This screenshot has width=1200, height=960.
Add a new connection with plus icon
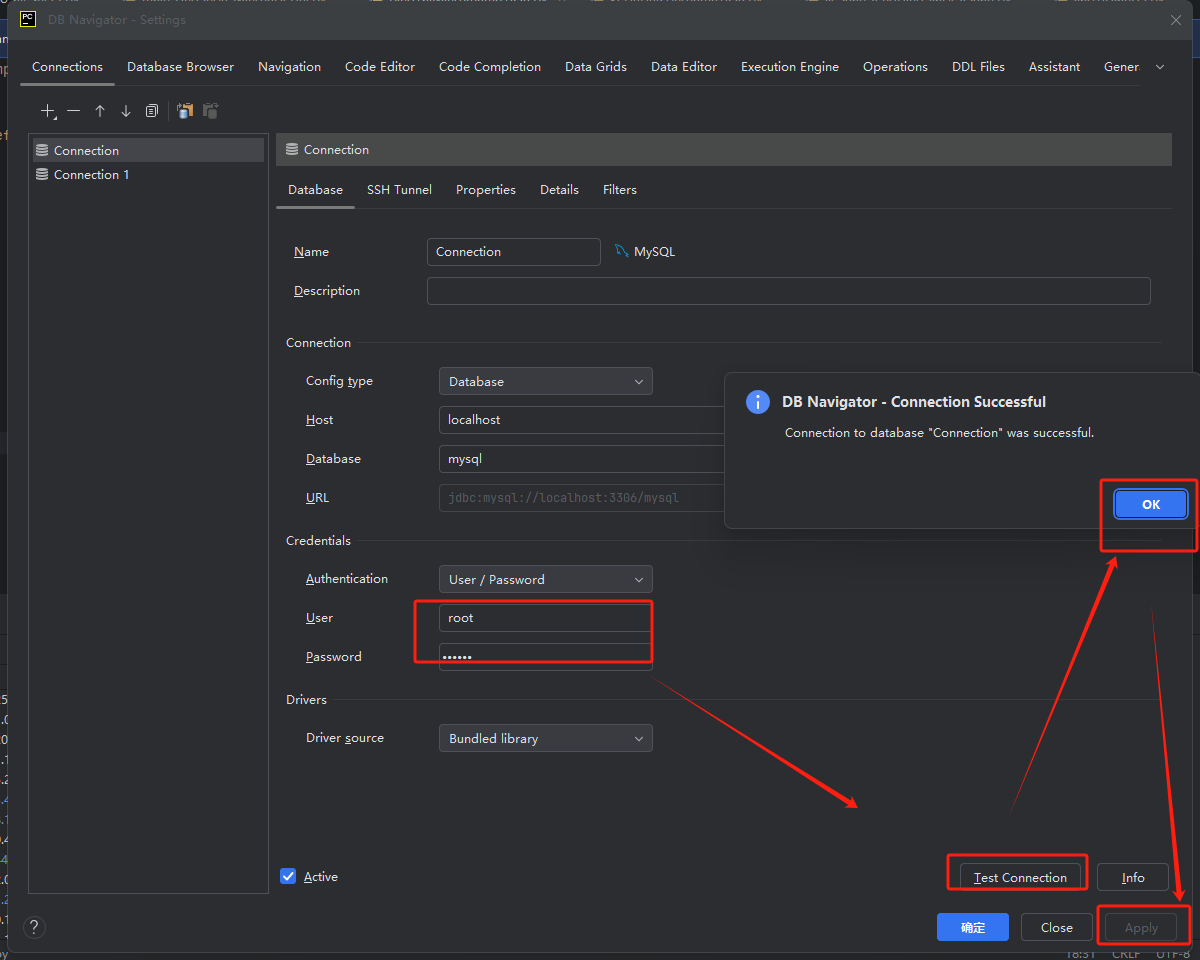(48, 111)
